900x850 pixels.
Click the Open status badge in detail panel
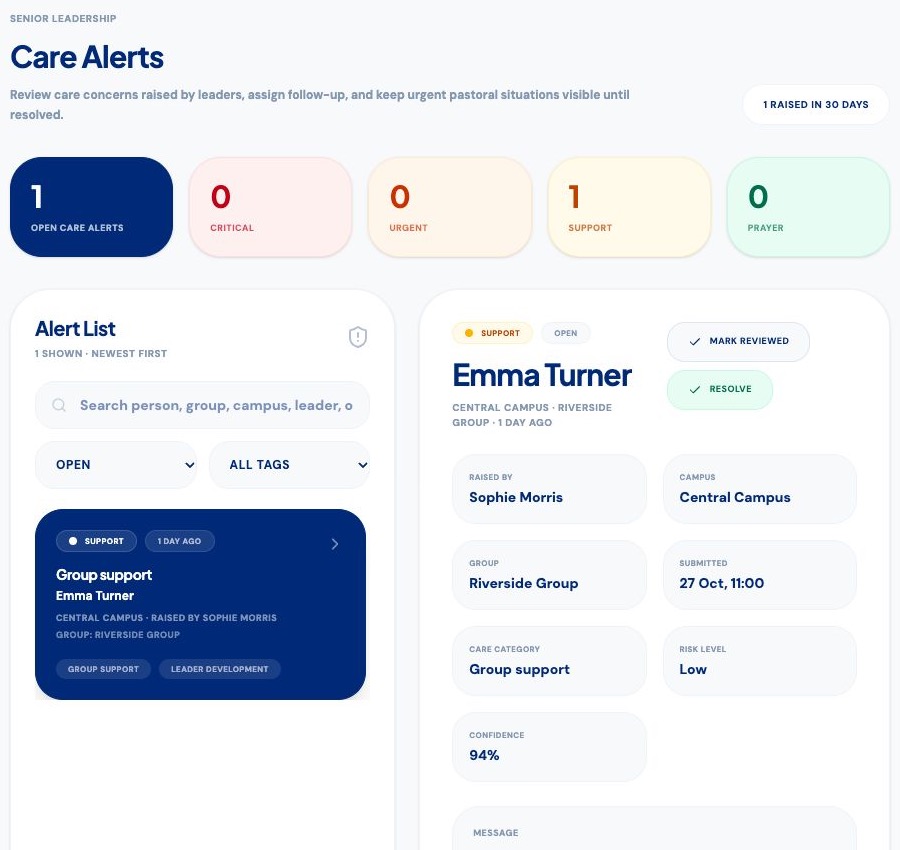(565, 333)
